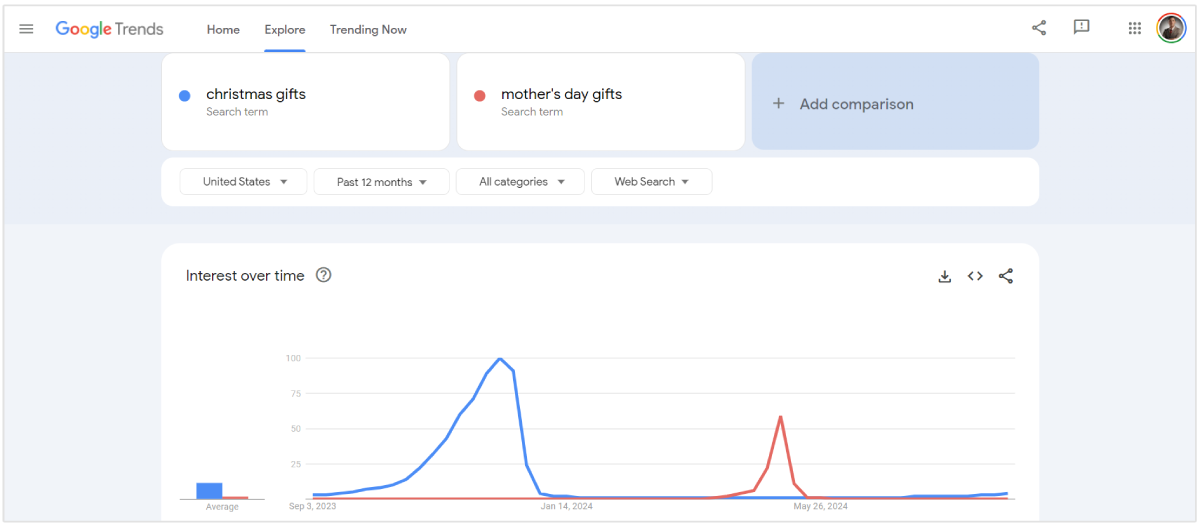Open the Web Search type dropdown

pos(651,182)
